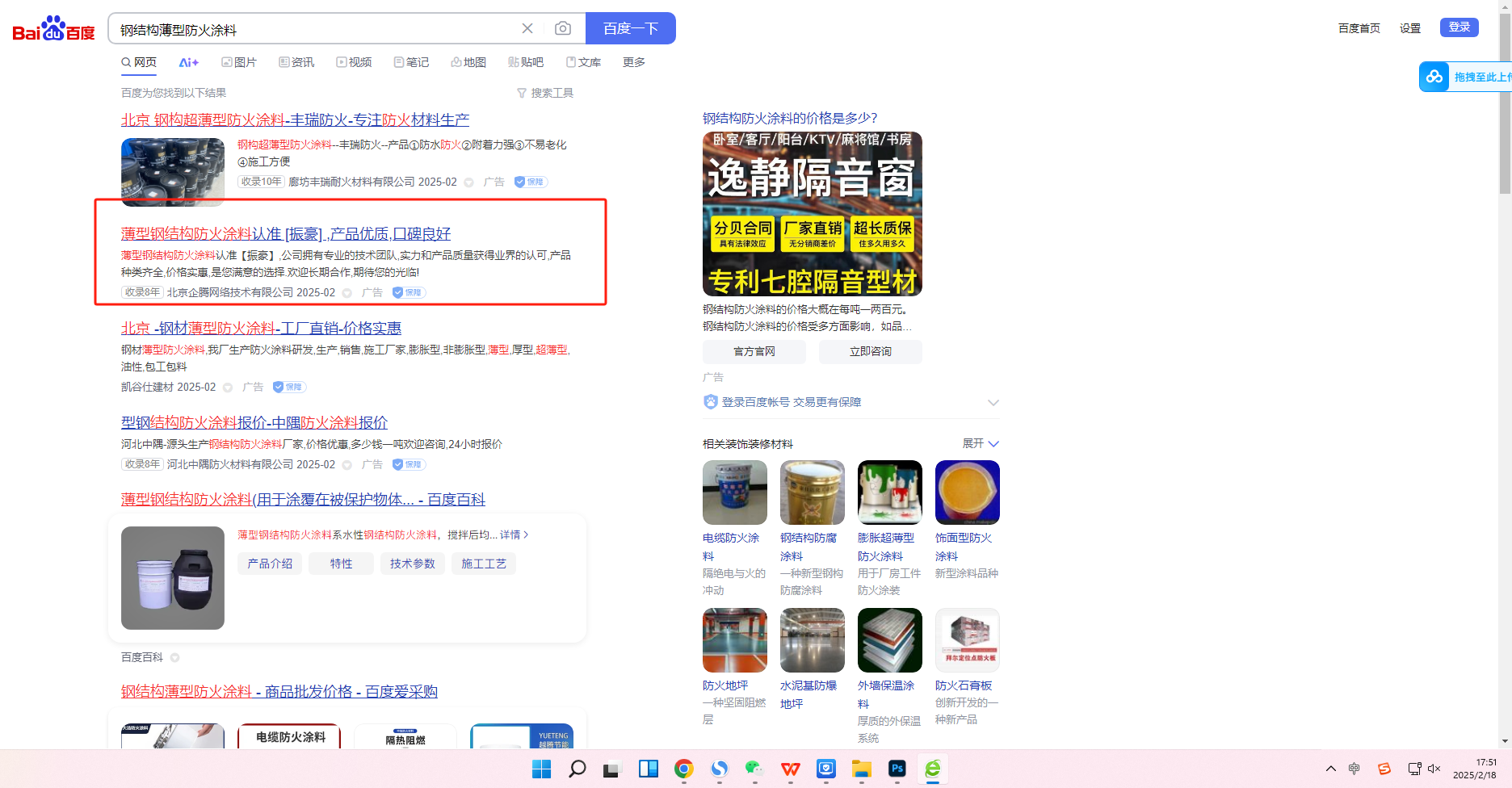Click the 登录 button

pyautogui.click(x=1459, y=27)
